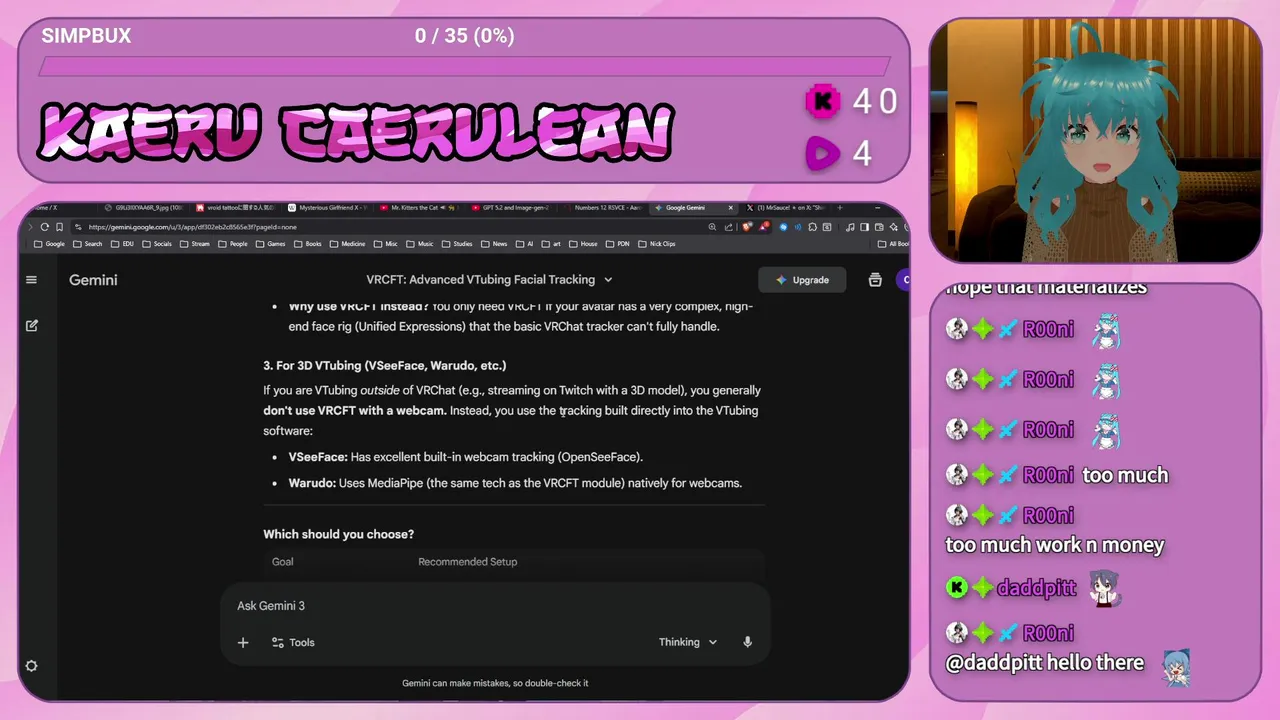Click the SIMPBUX goal progress bar
This screenshot has height=720, width=1280.
464,66
